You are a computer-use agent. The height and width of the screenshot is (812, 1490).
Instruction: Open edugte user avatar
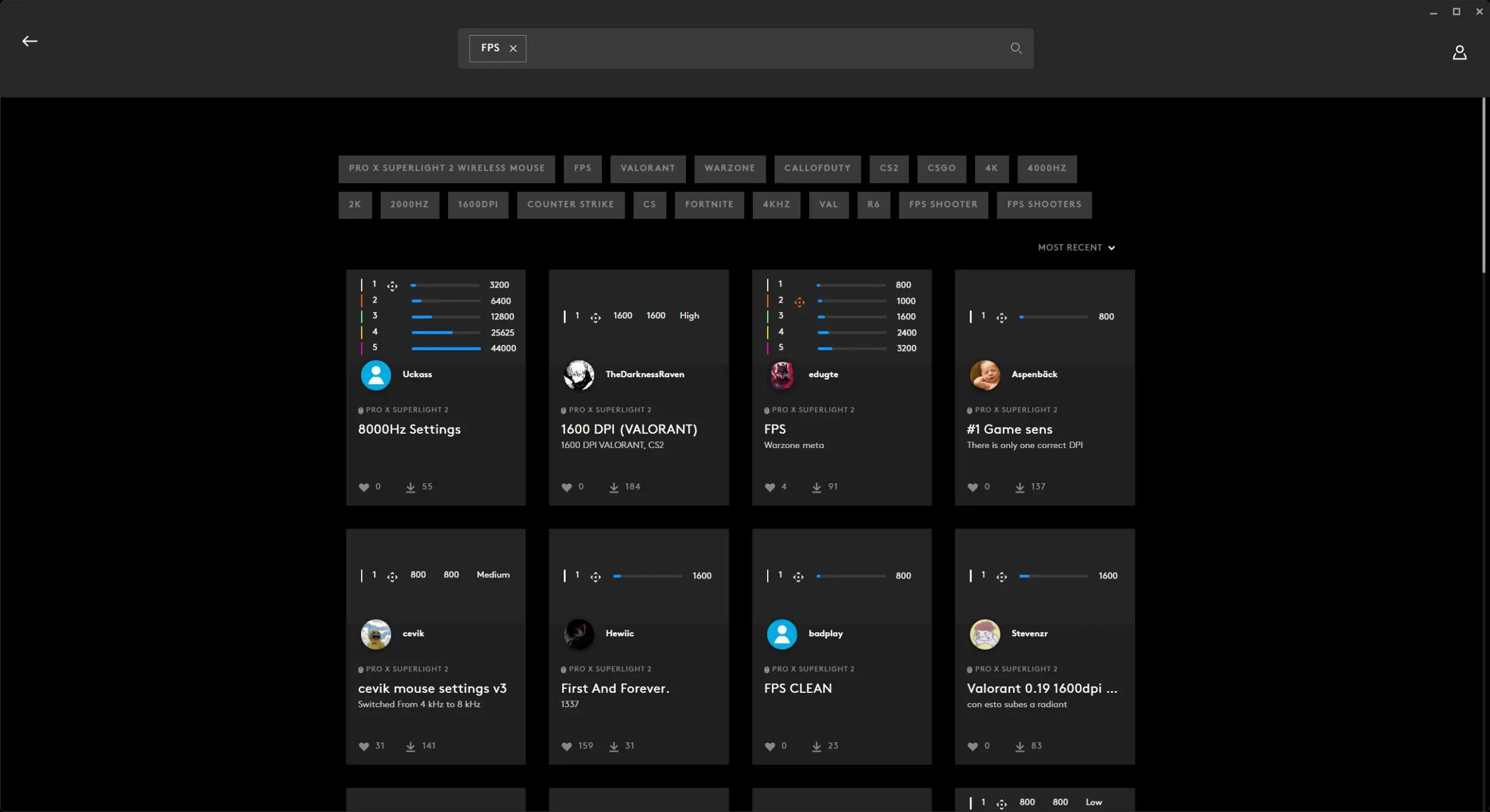[782, 375]
